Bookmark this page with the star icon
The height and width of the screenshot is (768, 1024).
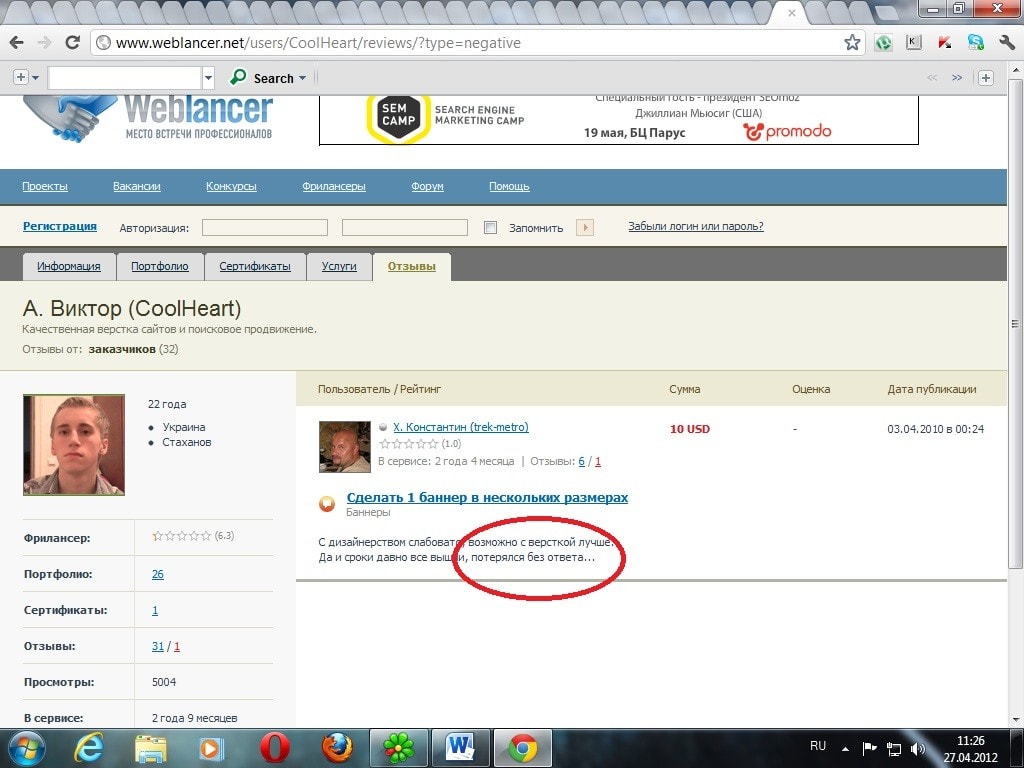[852, 43]
